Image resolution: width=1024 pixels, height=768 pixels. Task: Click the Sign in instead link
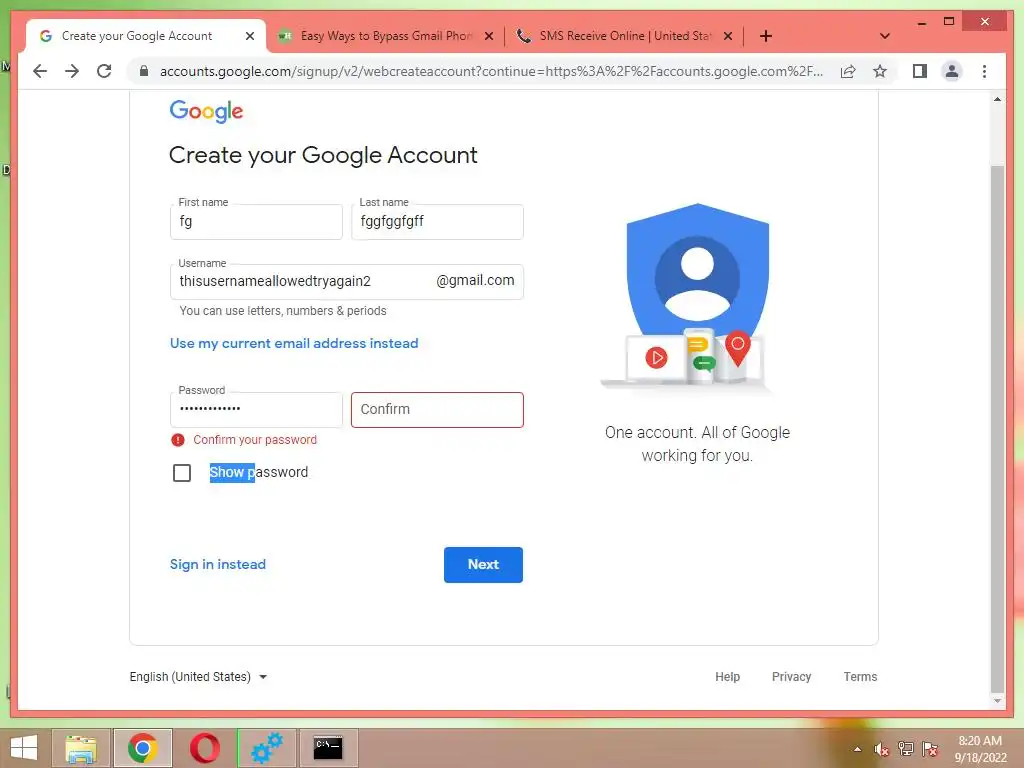coord(217,564)
